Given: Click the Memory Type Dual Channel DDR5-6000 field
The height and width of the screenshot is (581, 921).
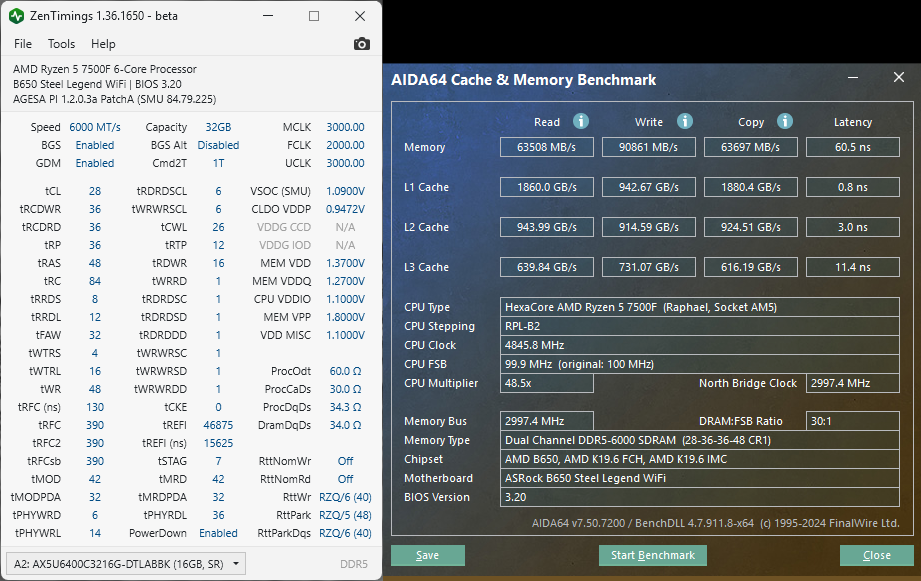Looking at the screenshot, I should click(700, 440).
